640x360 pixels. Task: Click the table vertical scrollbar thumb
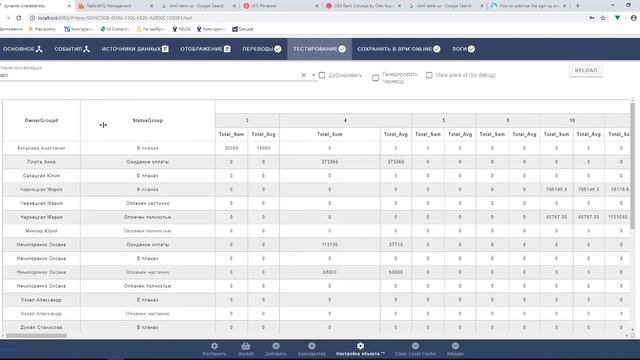click(633, 165)
